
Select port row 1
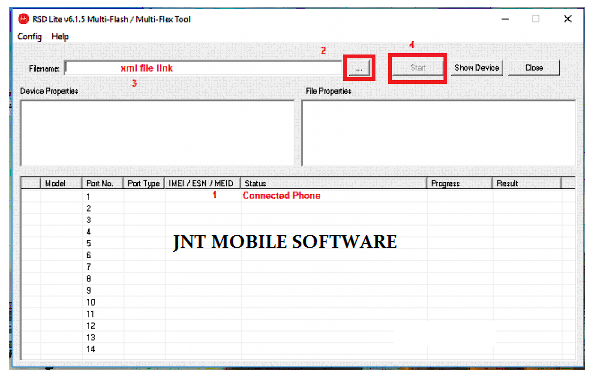coord(298,196)
